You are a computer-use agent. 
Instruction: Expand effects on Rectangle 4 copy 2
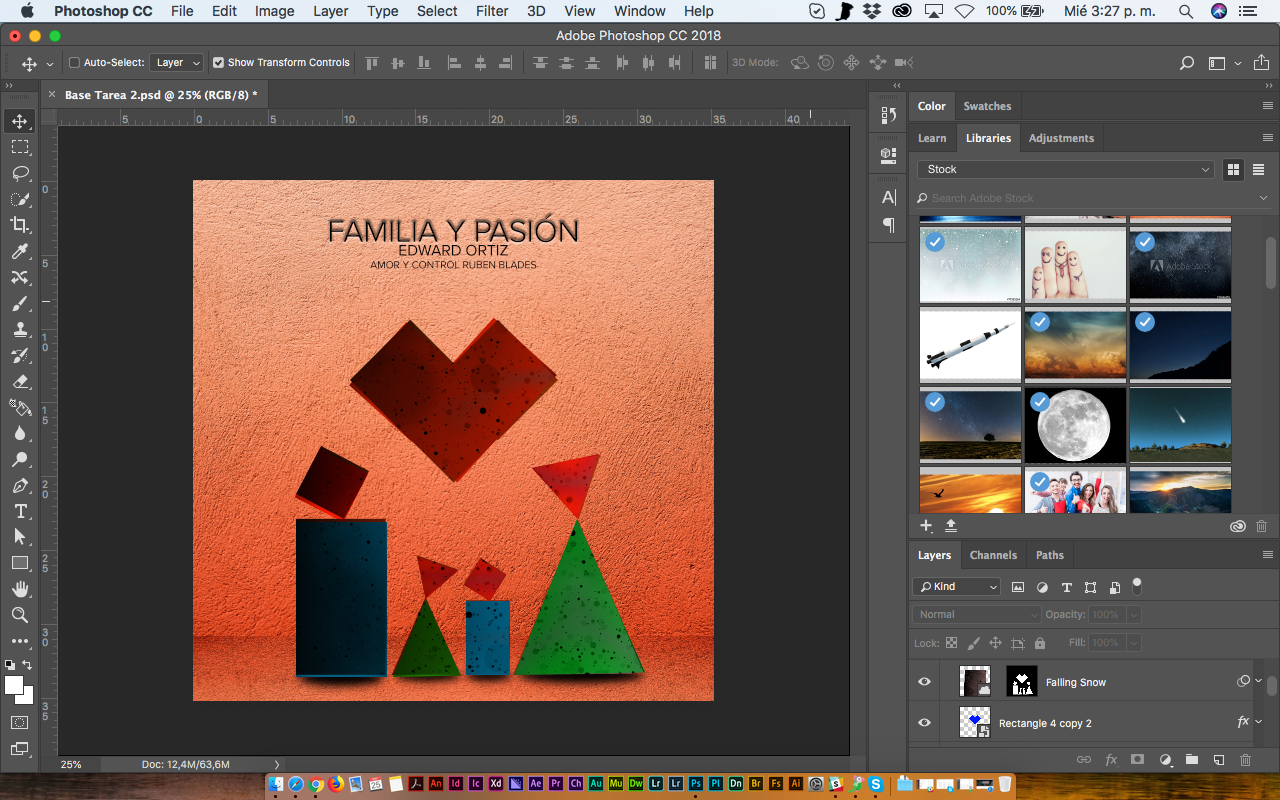click(x=1258, y=722)
